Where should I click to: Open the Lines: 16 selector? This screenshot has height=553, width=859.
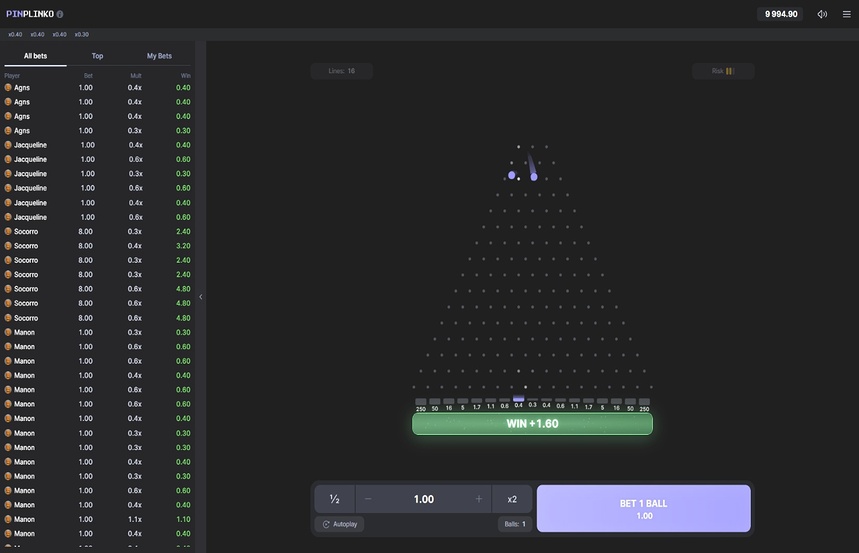tap(341, 71)
